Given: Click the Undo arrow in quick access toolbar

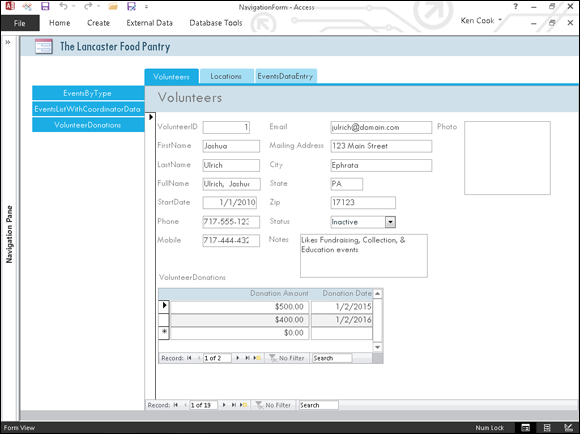Looking at the screenshot, I should click(x=64, y=6).
